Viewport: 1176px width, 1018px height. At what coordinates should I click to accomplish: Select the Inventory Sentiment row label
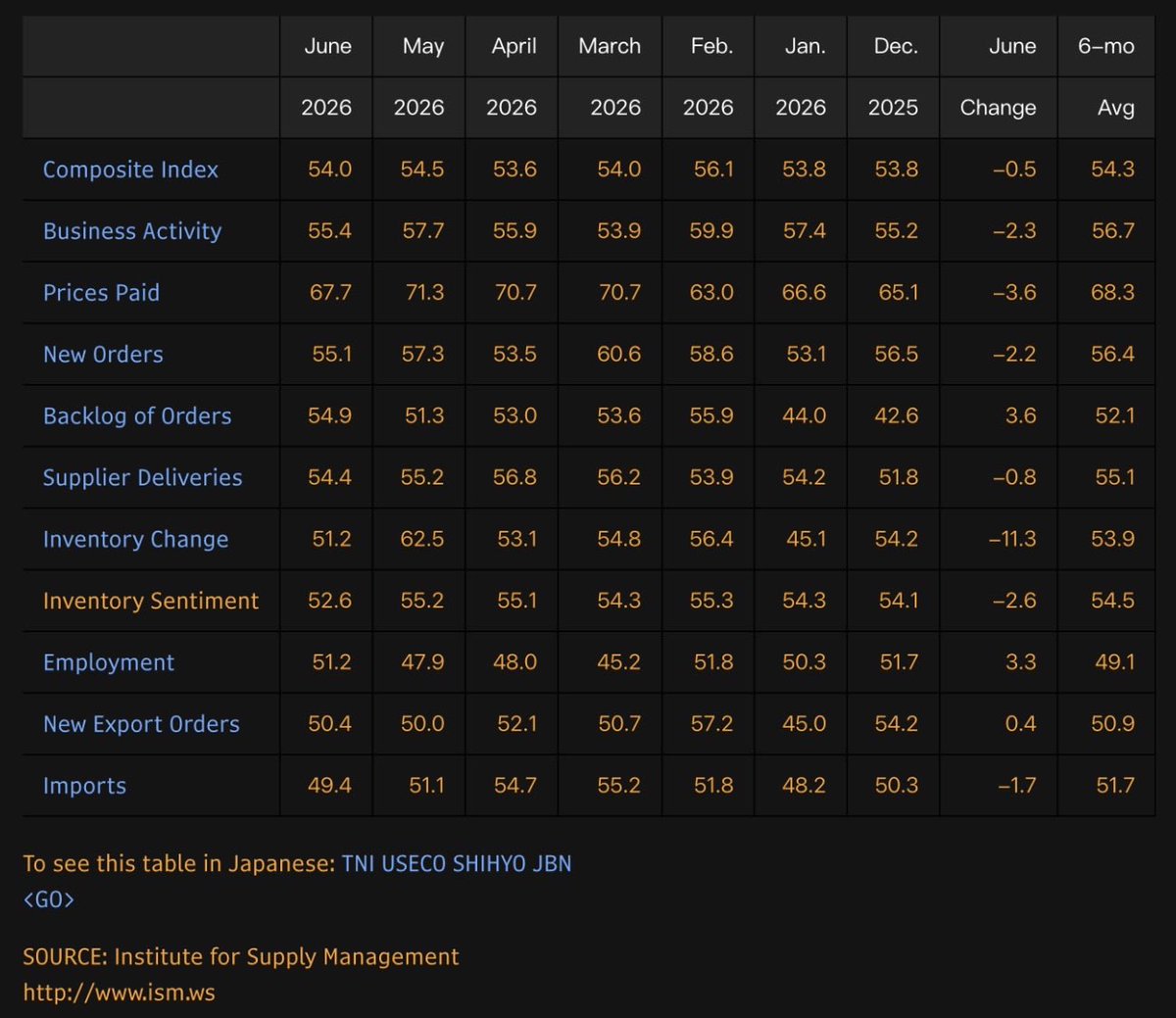pyautogui.click(x=151, y=602)
